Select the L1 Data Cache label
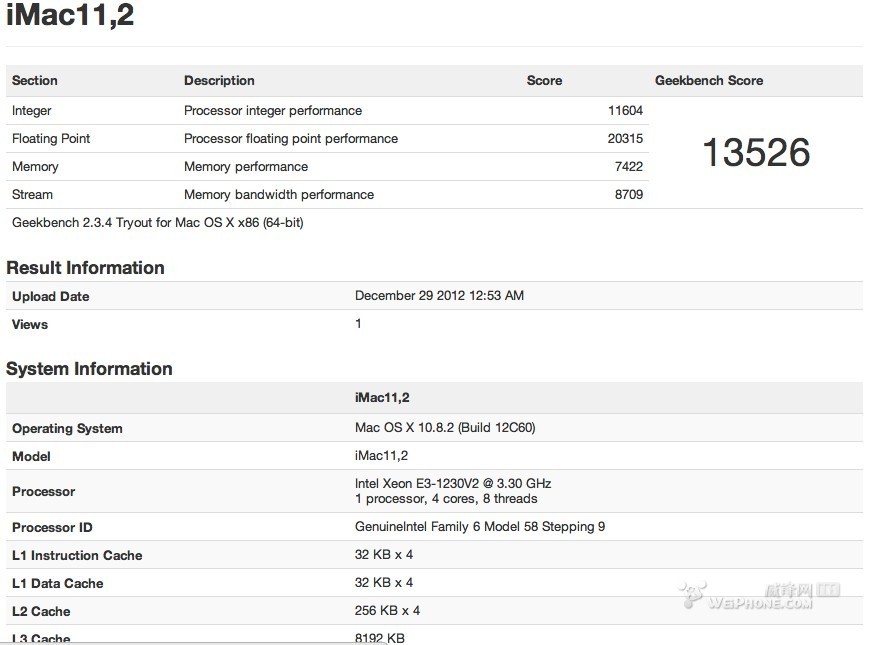 point(58,583)
